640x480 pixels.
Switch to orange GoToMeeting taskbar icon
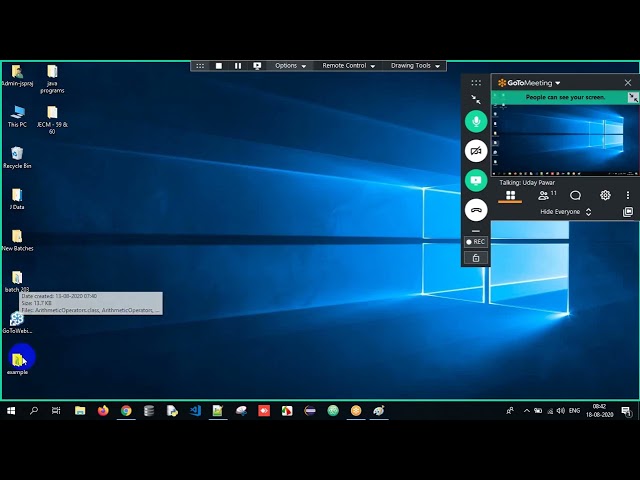(356, 411)
